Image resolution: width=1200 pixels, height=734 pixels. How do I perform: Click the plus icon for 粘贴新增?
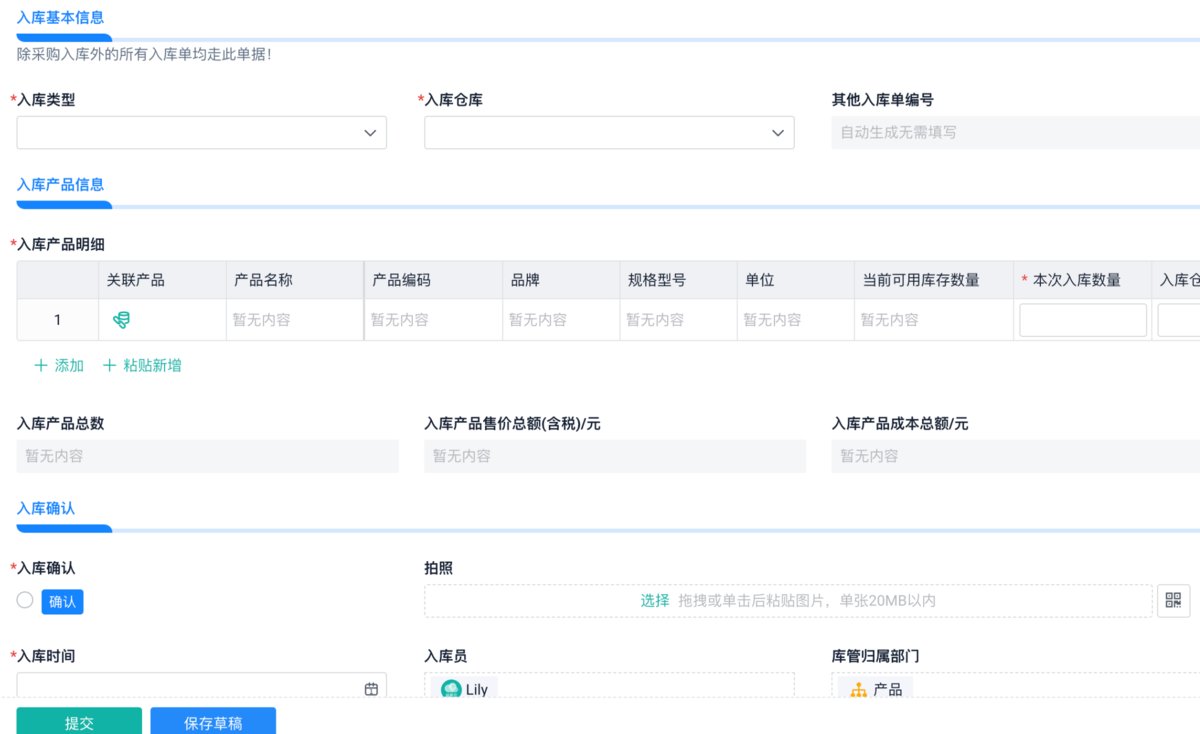pos(110,366)
